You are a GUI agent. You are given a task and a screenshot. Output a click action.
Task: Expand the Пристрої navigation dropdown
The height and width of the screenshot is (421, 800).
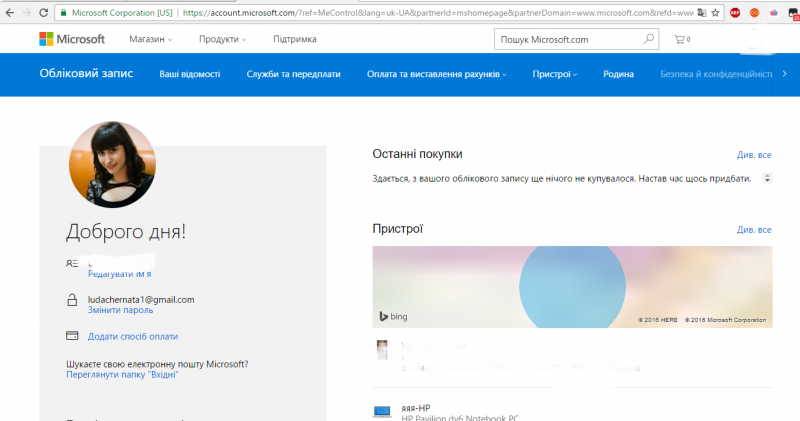[555, 74]
